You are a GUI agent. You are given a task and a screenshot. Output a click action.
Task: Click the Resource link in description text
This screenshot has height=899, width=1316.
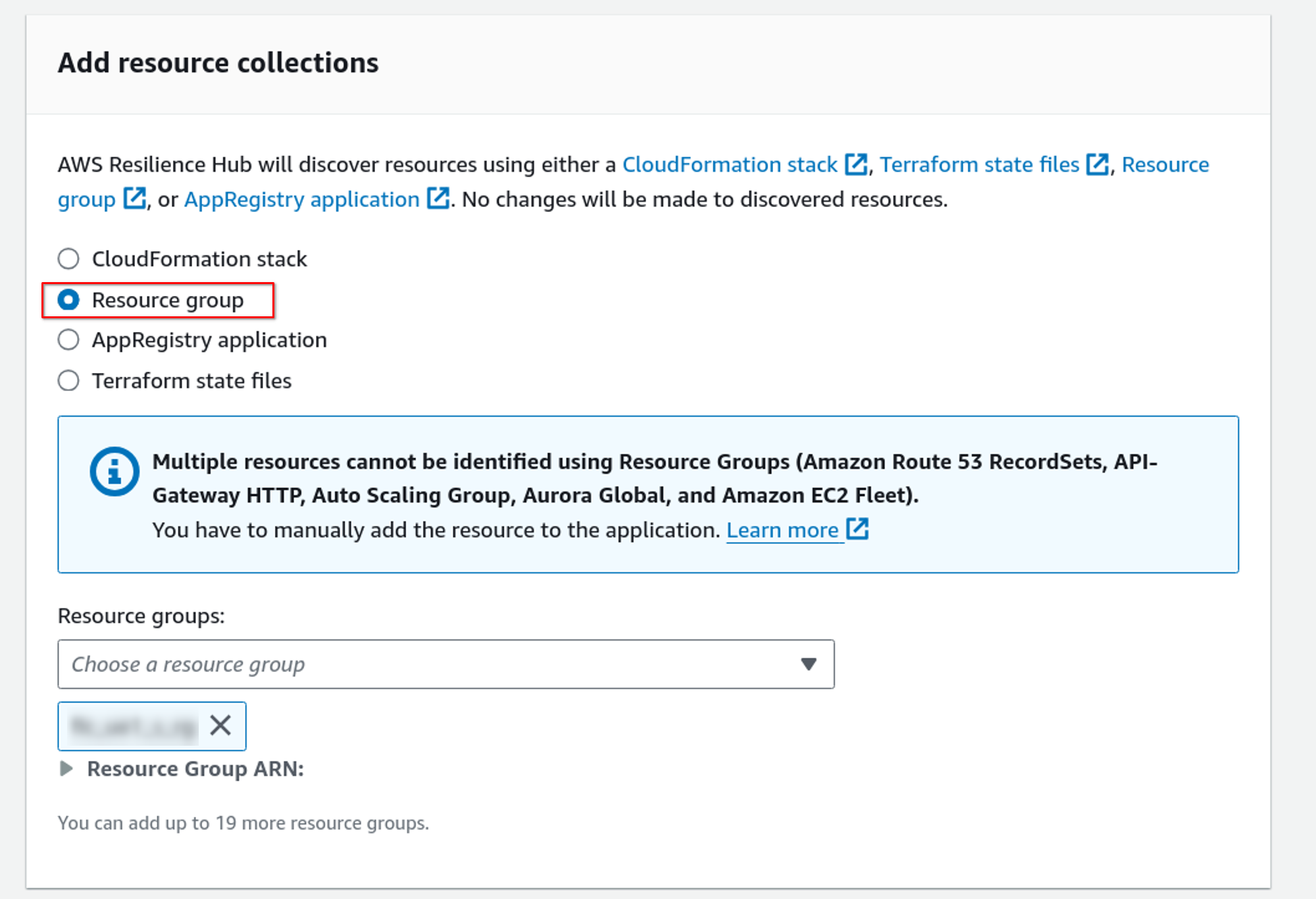click(x=1165, y=164)
